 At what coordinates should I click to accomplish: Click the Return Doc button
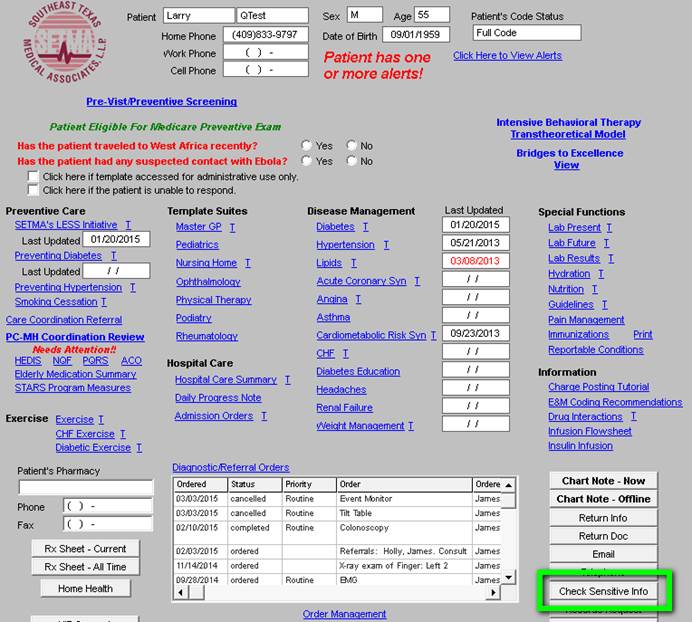(603, 536)
